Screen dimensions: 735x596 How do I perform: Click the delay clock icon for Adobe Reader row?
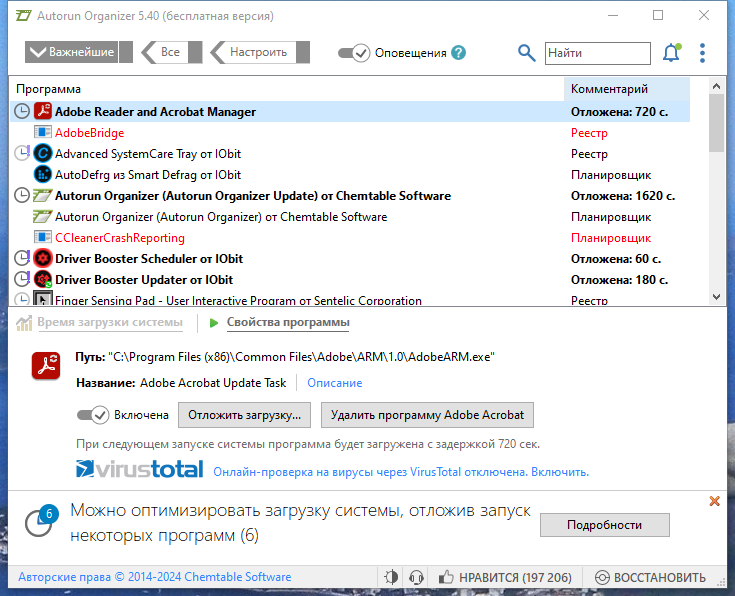pos(22,112)
